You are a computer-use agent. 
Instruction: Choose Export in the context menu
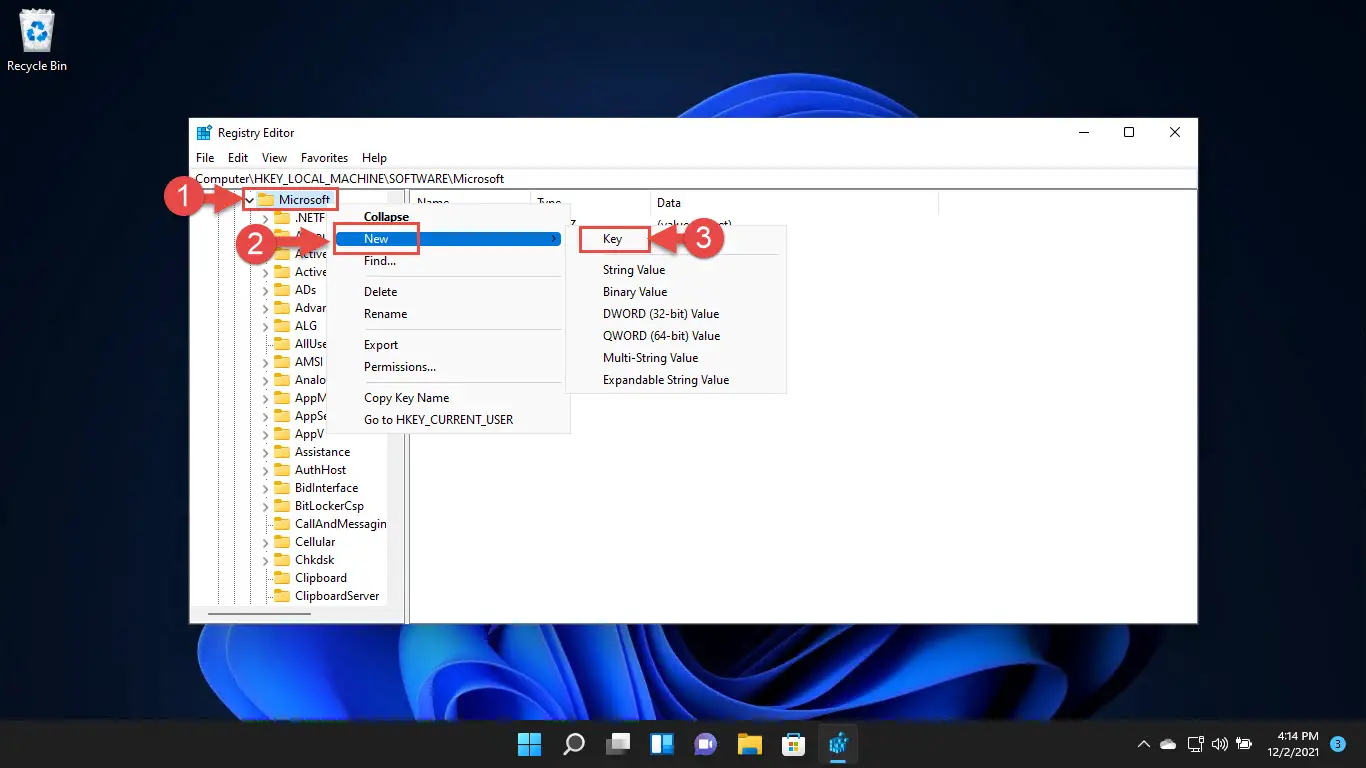(x=449, y=345)
